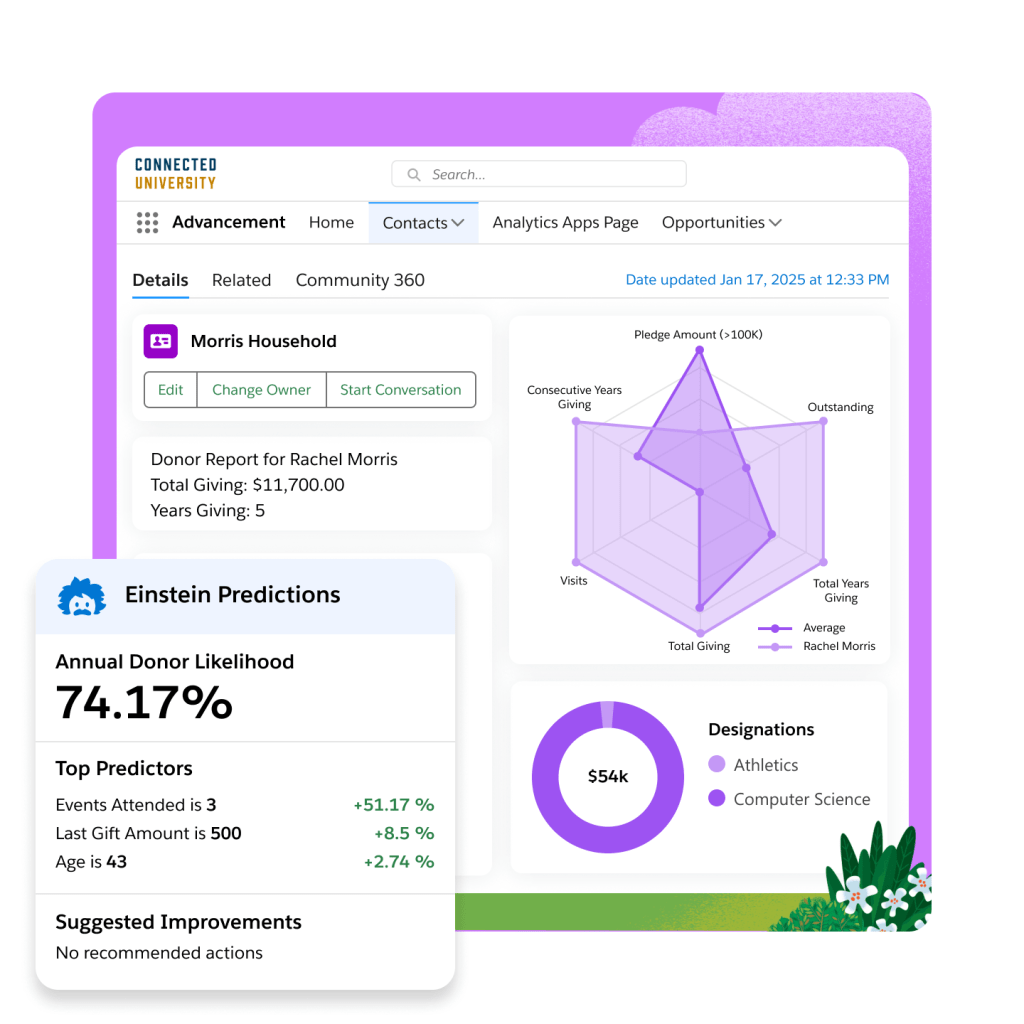Click the $54k donut chart center

(x=607, y=776)
